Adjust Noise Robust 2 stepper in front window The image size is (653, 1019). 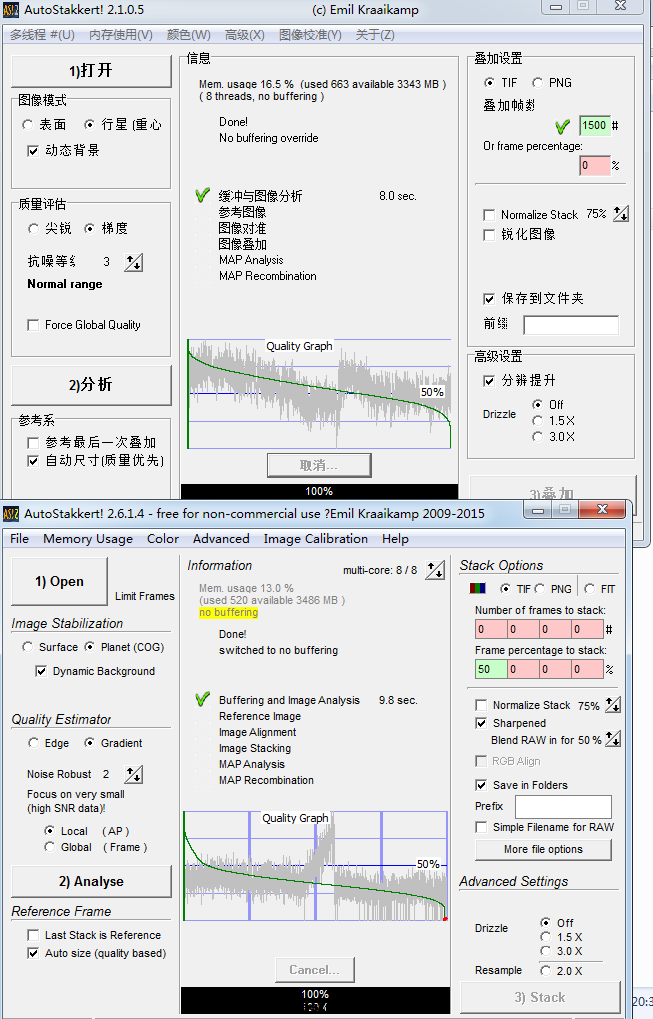click(134, 774)
